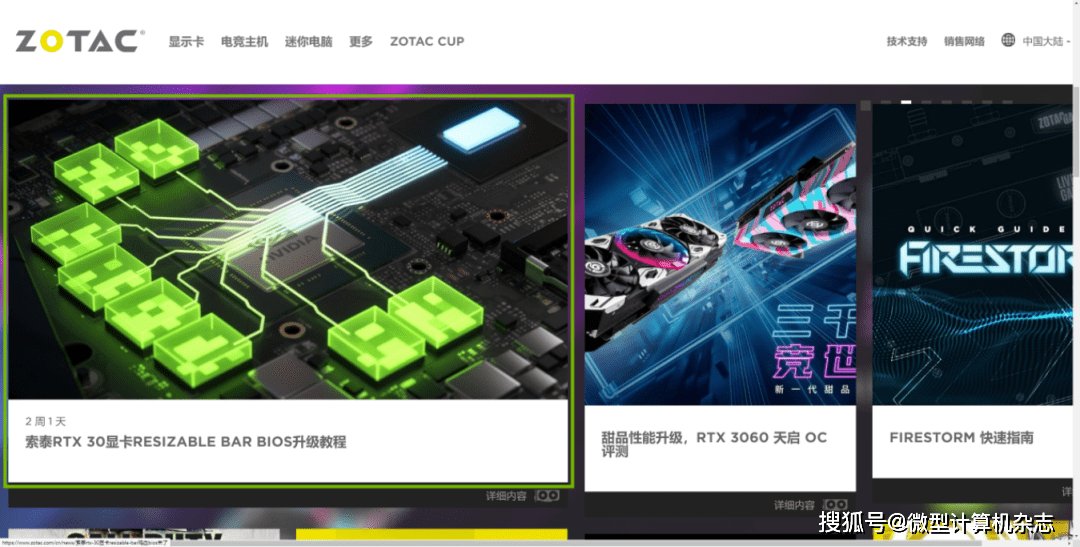Open the 电竞主机 menu
1080x547 pixels.
[x=244, y=41]
